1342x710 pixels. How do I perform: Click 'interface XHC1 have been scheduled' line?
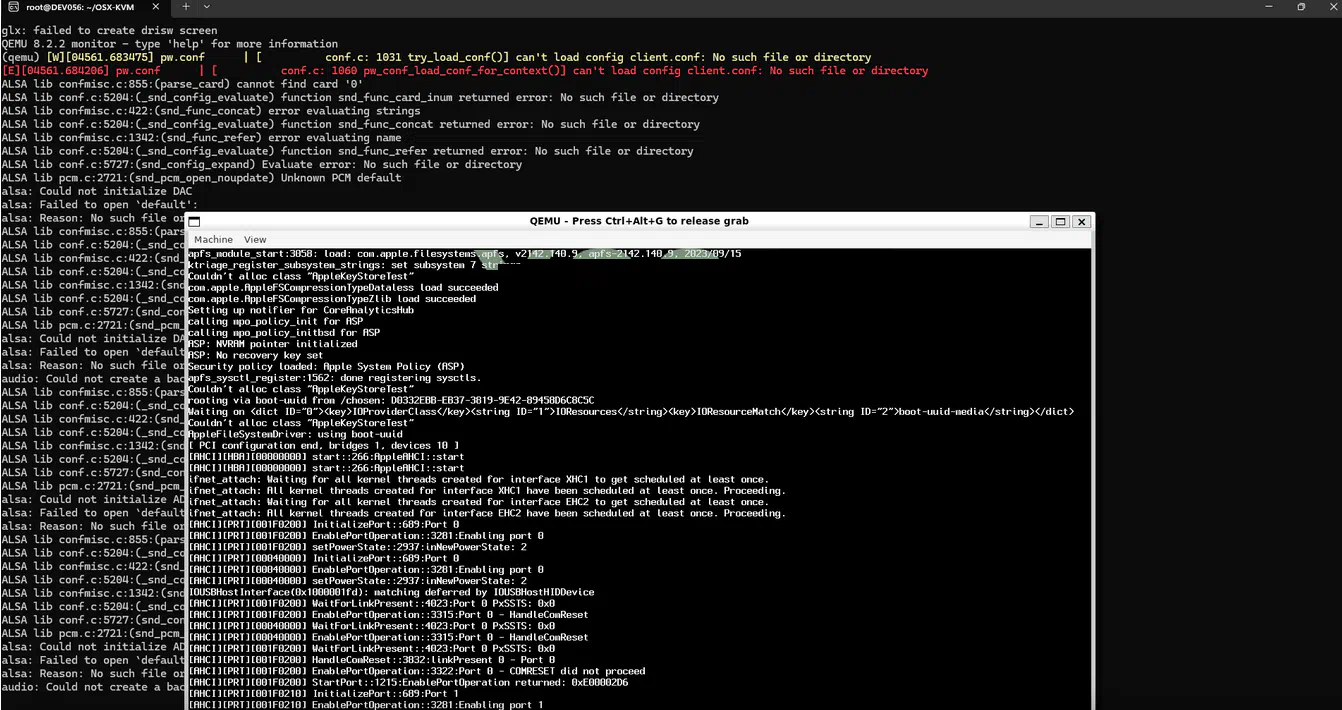click(487, 491)
